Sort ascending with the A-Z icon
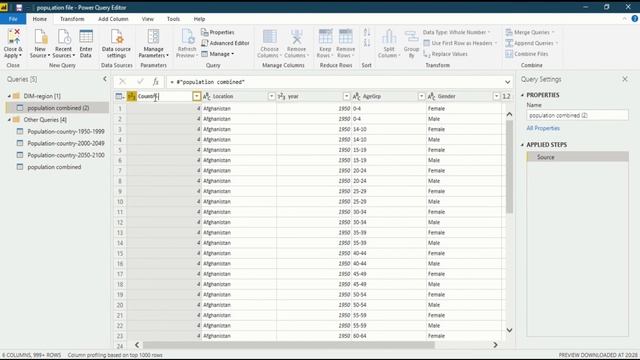Screen dimensions: 640x360 367,32
